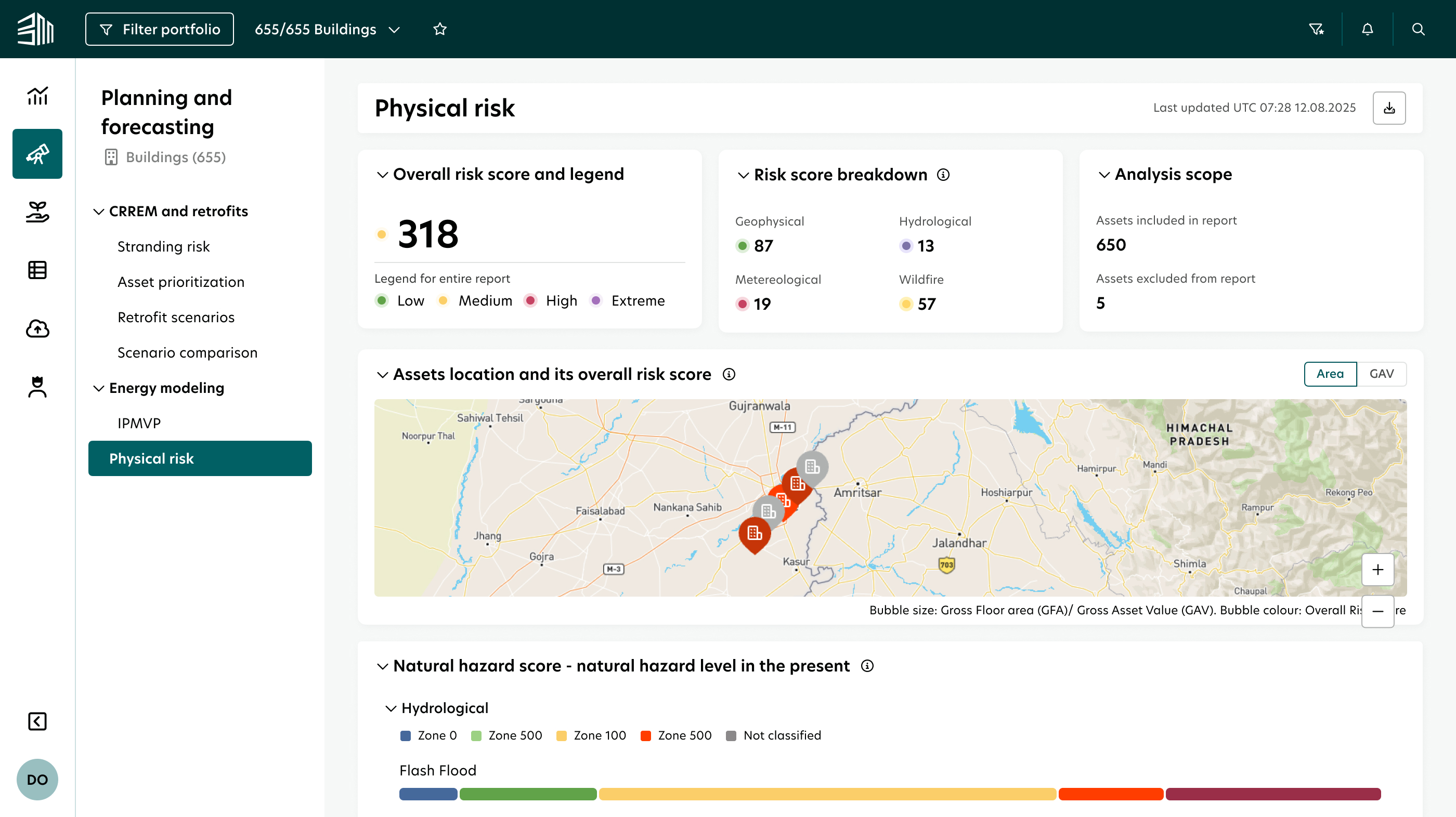Switch map bubble size to GAV
The width and height of the screenshot is (1456, 817).
(1382, 374)
